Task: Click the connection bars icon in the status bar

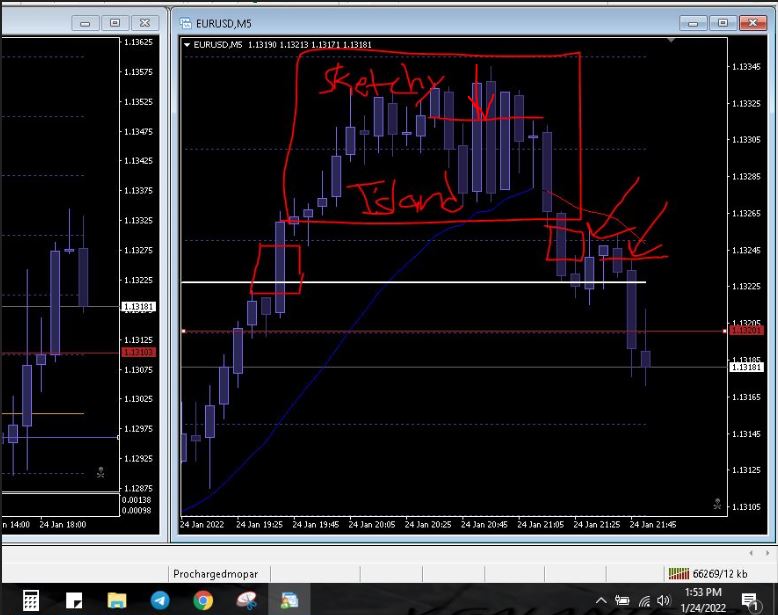Action: point(679,574)
